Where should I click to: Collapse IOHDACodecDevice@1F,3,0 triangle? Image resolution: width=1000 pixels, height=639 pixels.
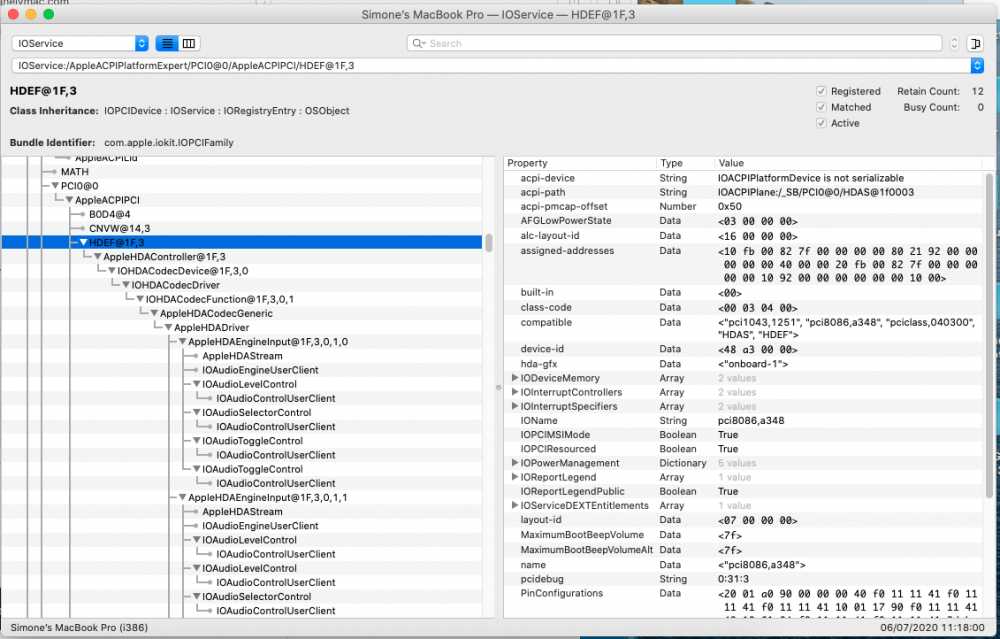click(x=111, y=271)
